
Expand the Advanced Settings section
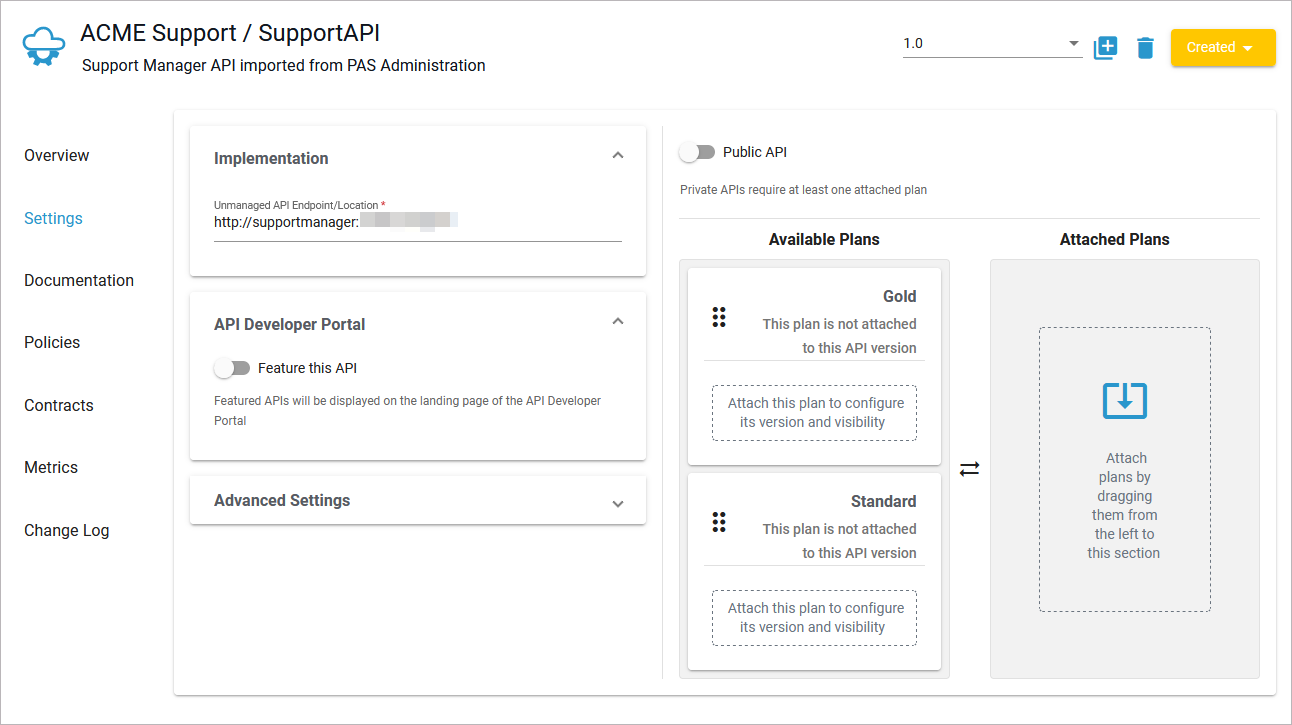(x=617, y=503)
